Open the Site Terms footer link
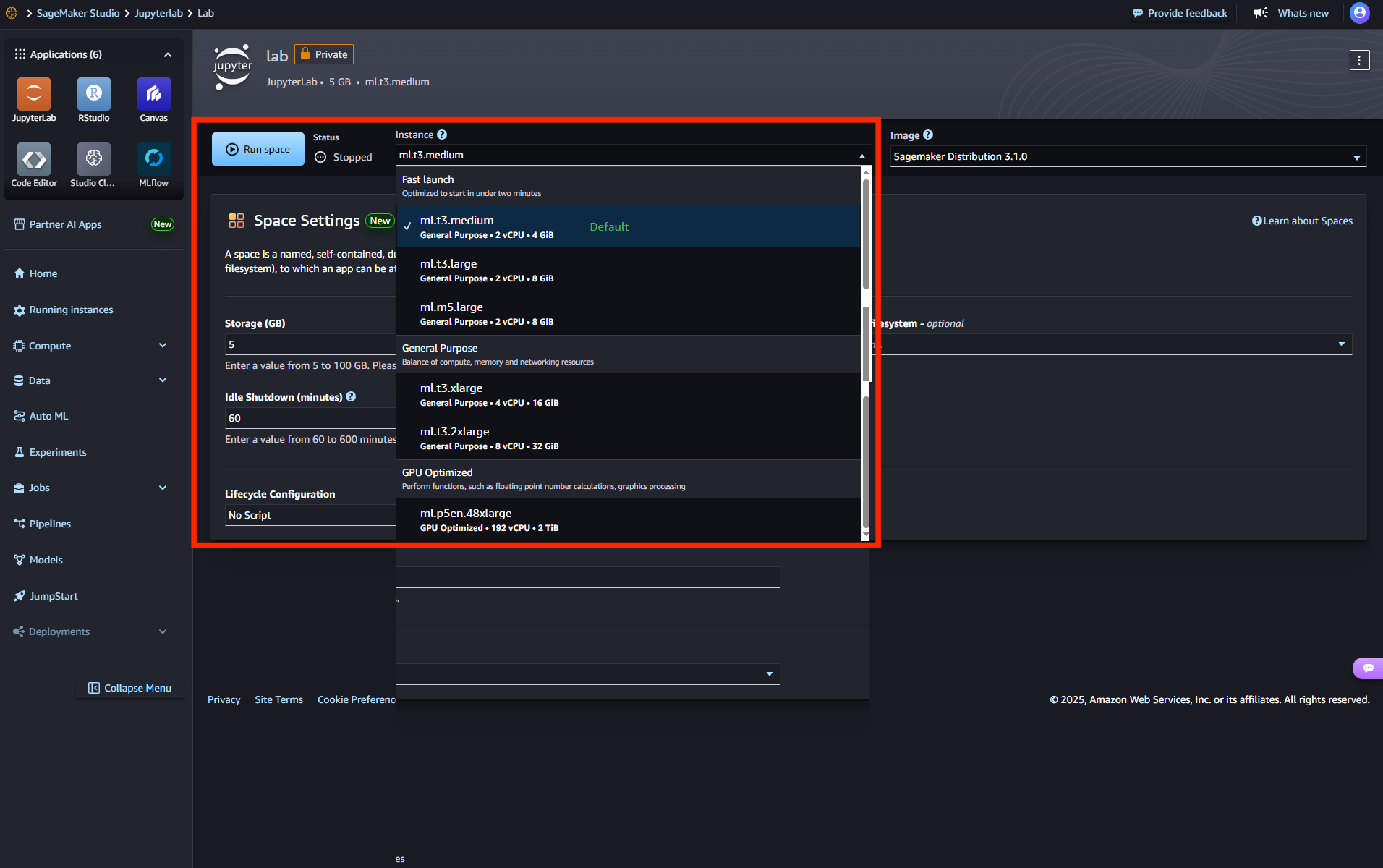Image resolution: width=1383 pixels, height=868 pixels. (278, 699)
